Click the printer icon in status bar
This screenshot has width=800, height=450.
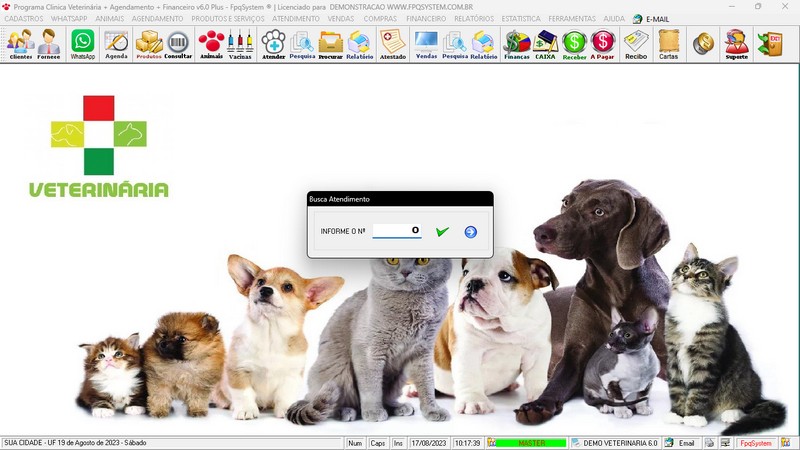[710, 443]
